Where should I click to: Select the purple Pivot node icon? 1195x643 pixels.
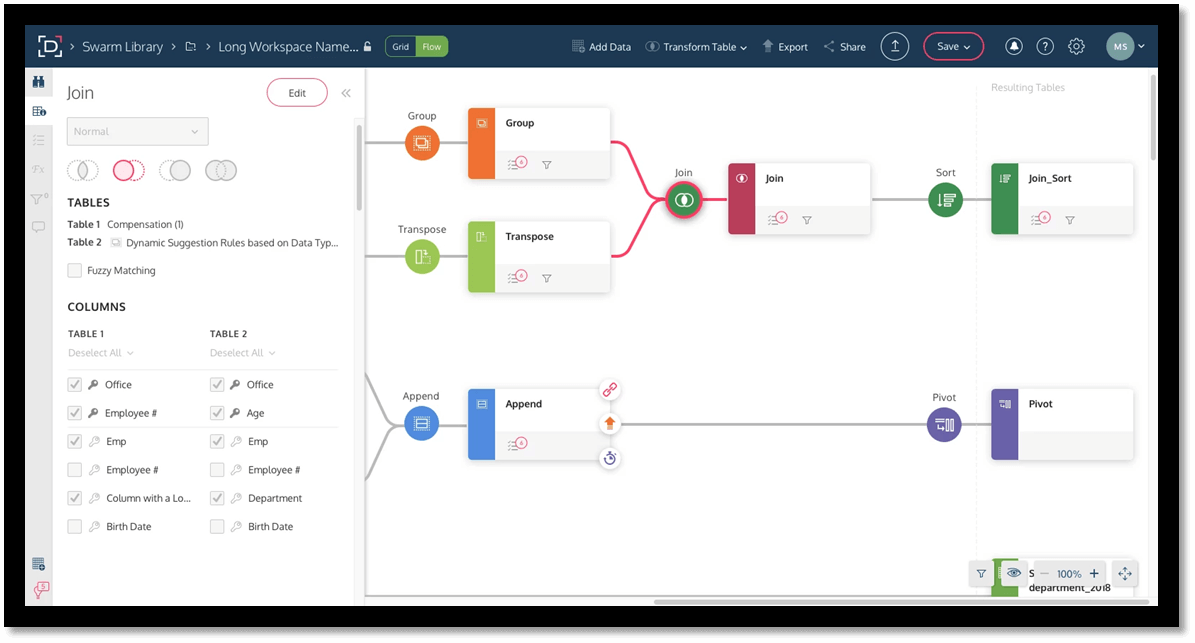click(x=944, y=424)
